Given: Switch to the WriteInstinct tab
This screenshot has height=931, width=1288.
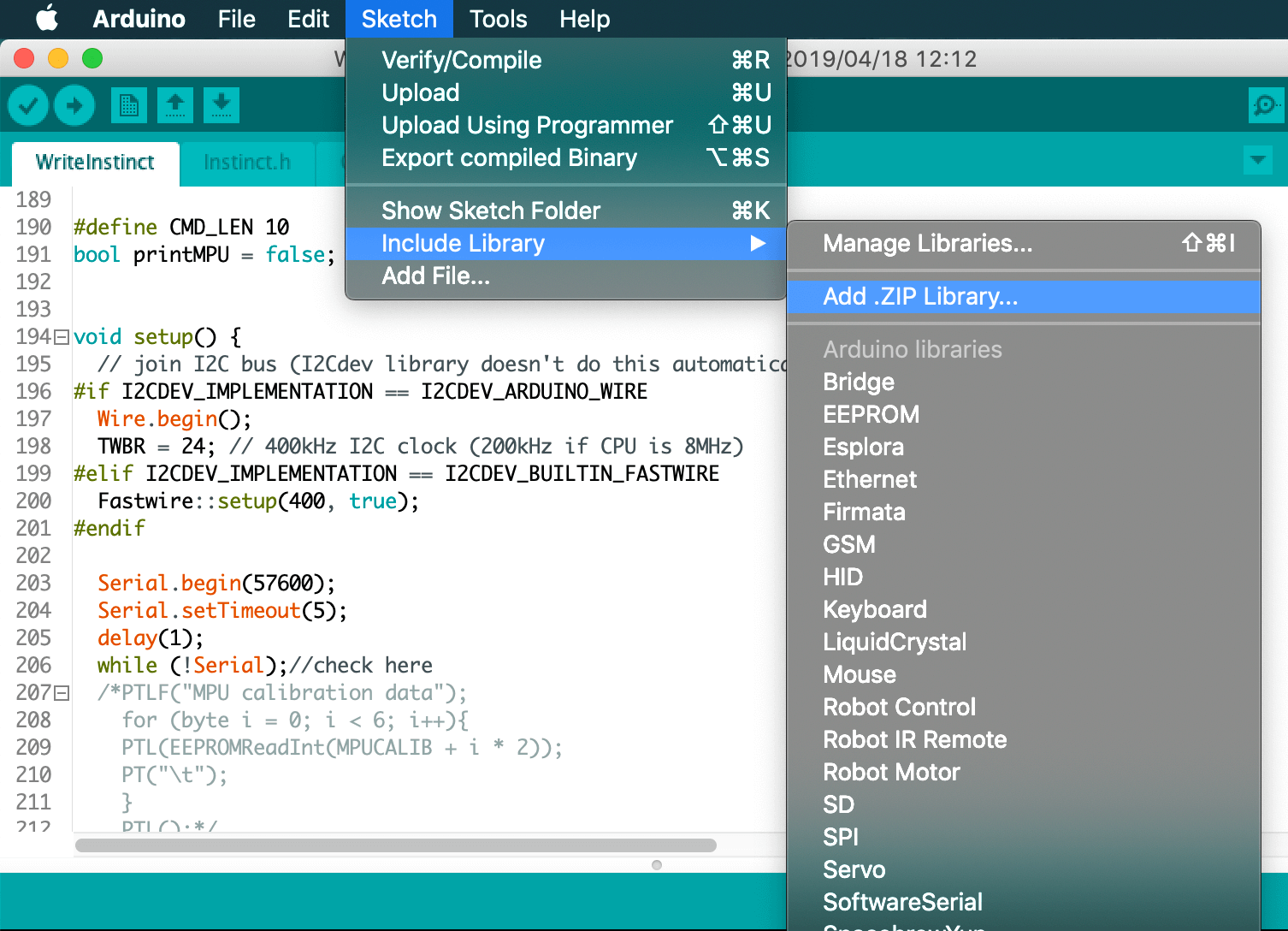Looking at the screenshot, I should tap(95, 163).
